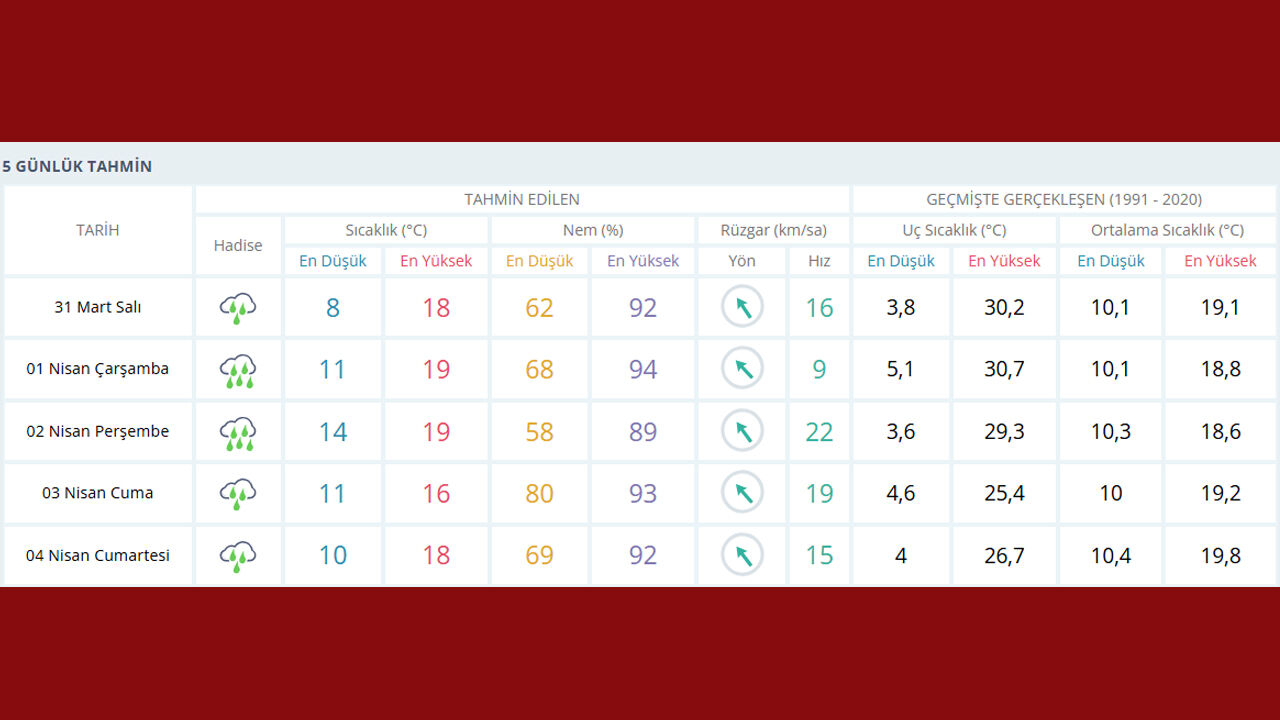Click wind direction arrow for 31 Mart Salı
This screenshot has height=720, width=1280.
(x=742, y=307)
